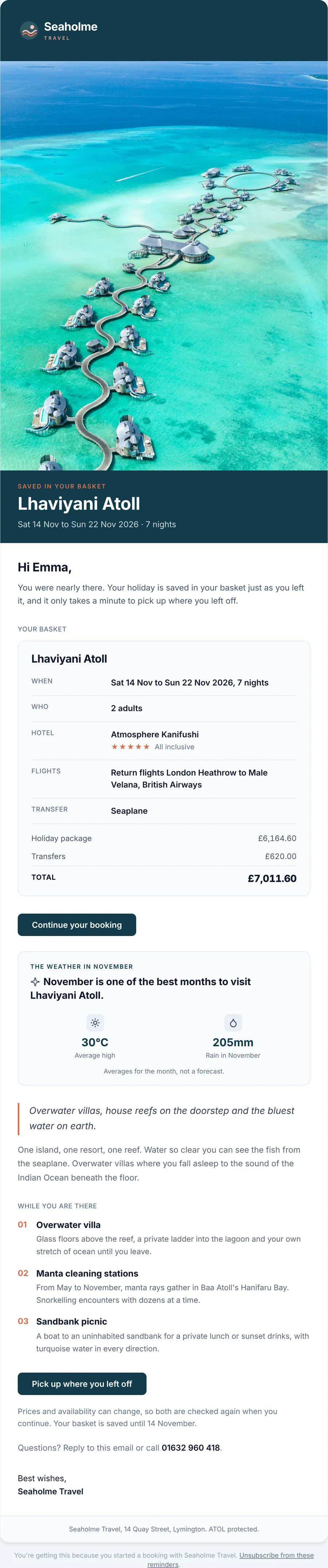Click the £7,011.60 total price
The height and width of the screenshot is (1568, 328).
tap(272, 878)
